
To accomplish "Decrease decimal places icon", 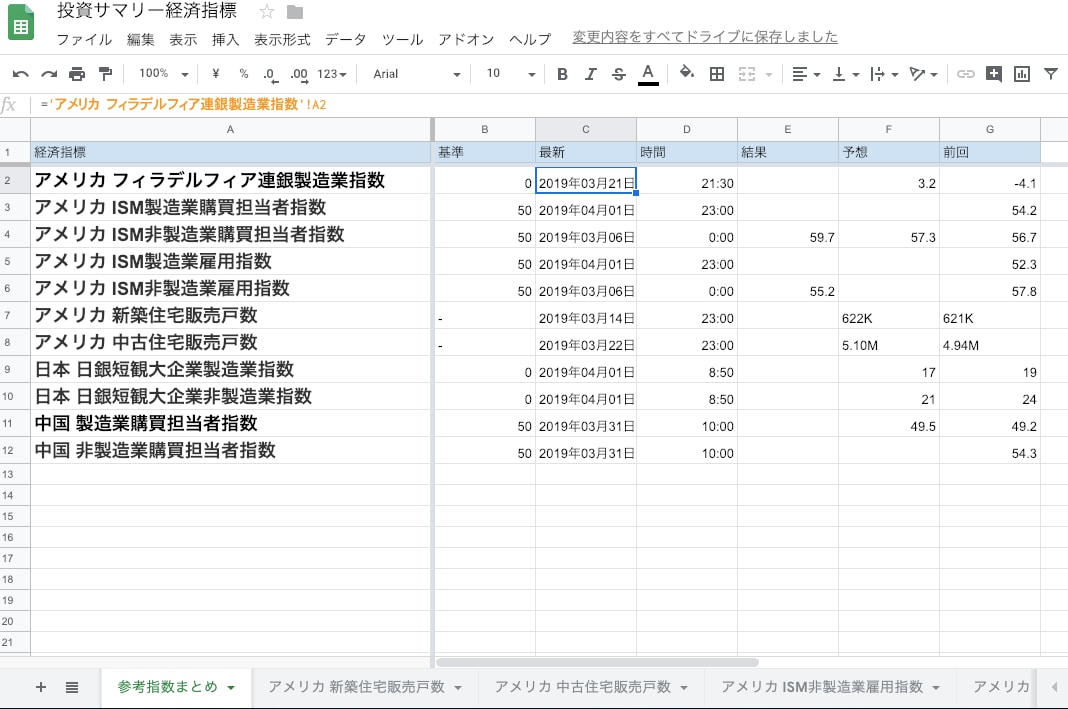I will coord(270,74).
